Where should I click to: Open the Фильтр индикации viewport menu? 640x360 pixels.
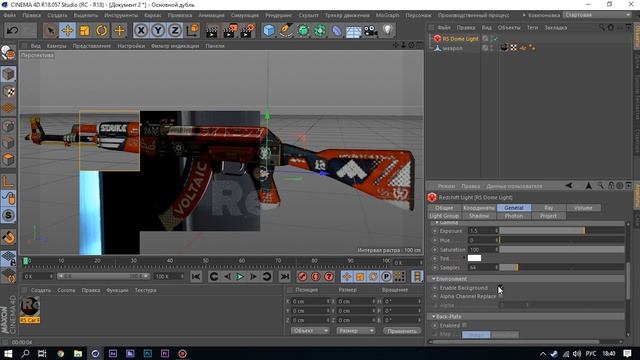tap(175, 46)
